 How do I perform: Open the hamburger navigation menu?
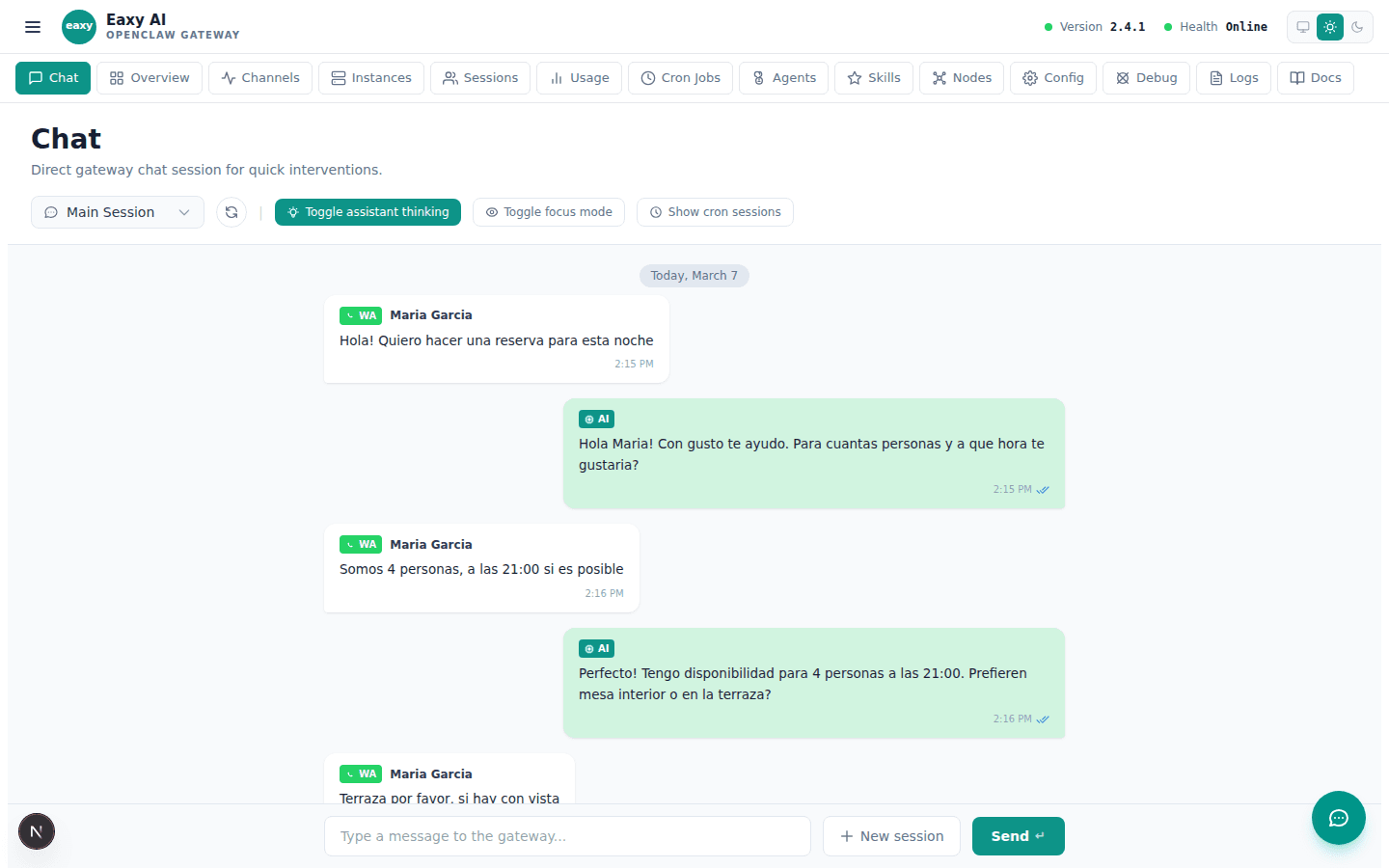pyautogui.click(x=32, y=26)
